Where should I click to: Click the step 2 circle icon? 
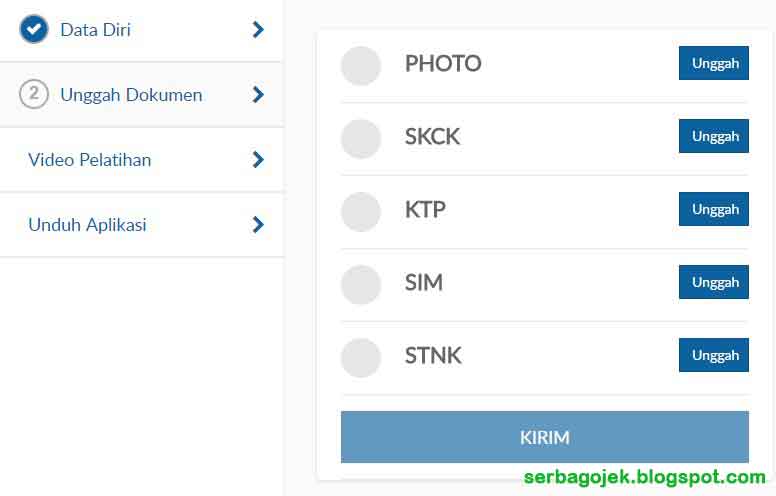[x=34, y=94]
